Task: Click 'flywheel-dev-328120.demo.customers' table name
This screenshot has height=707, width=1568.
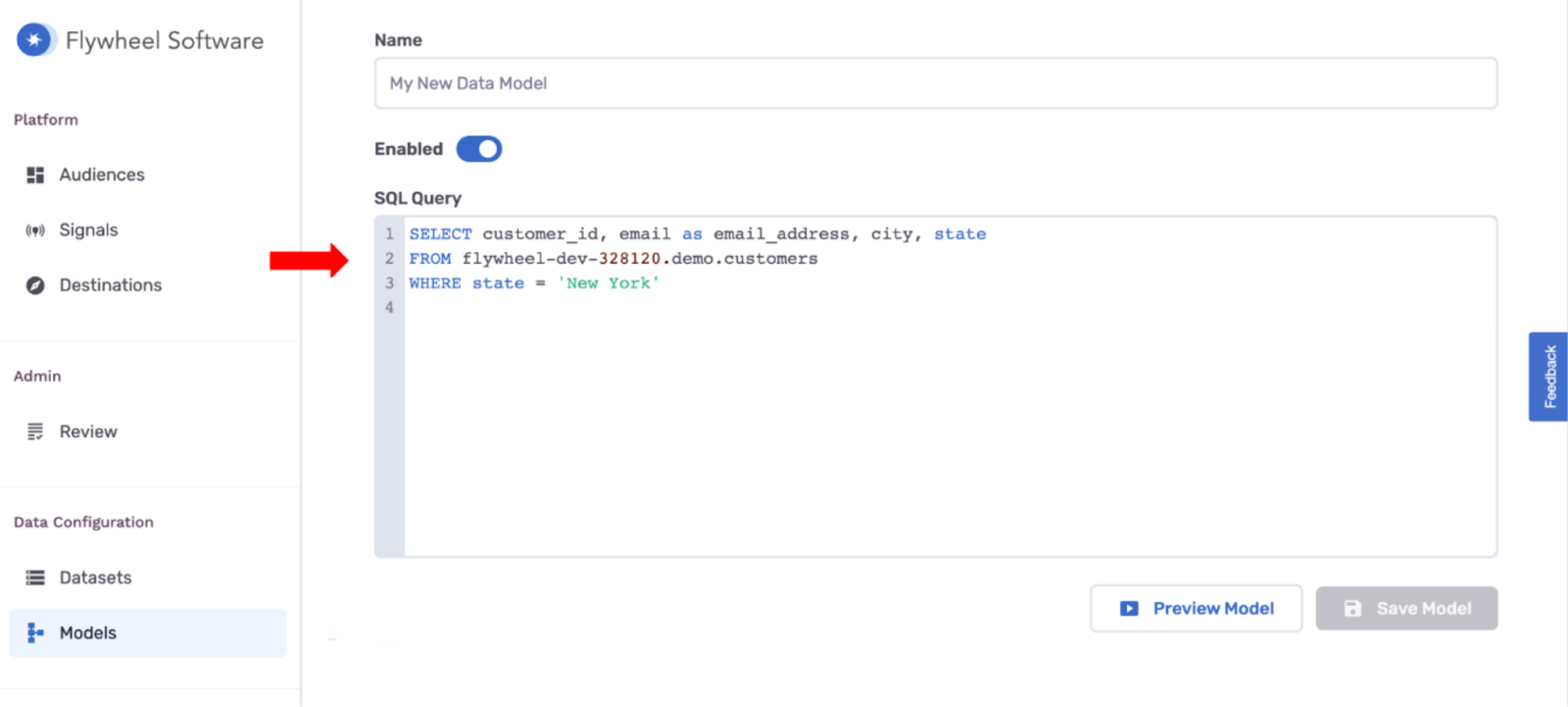Action: click(640, 259)
